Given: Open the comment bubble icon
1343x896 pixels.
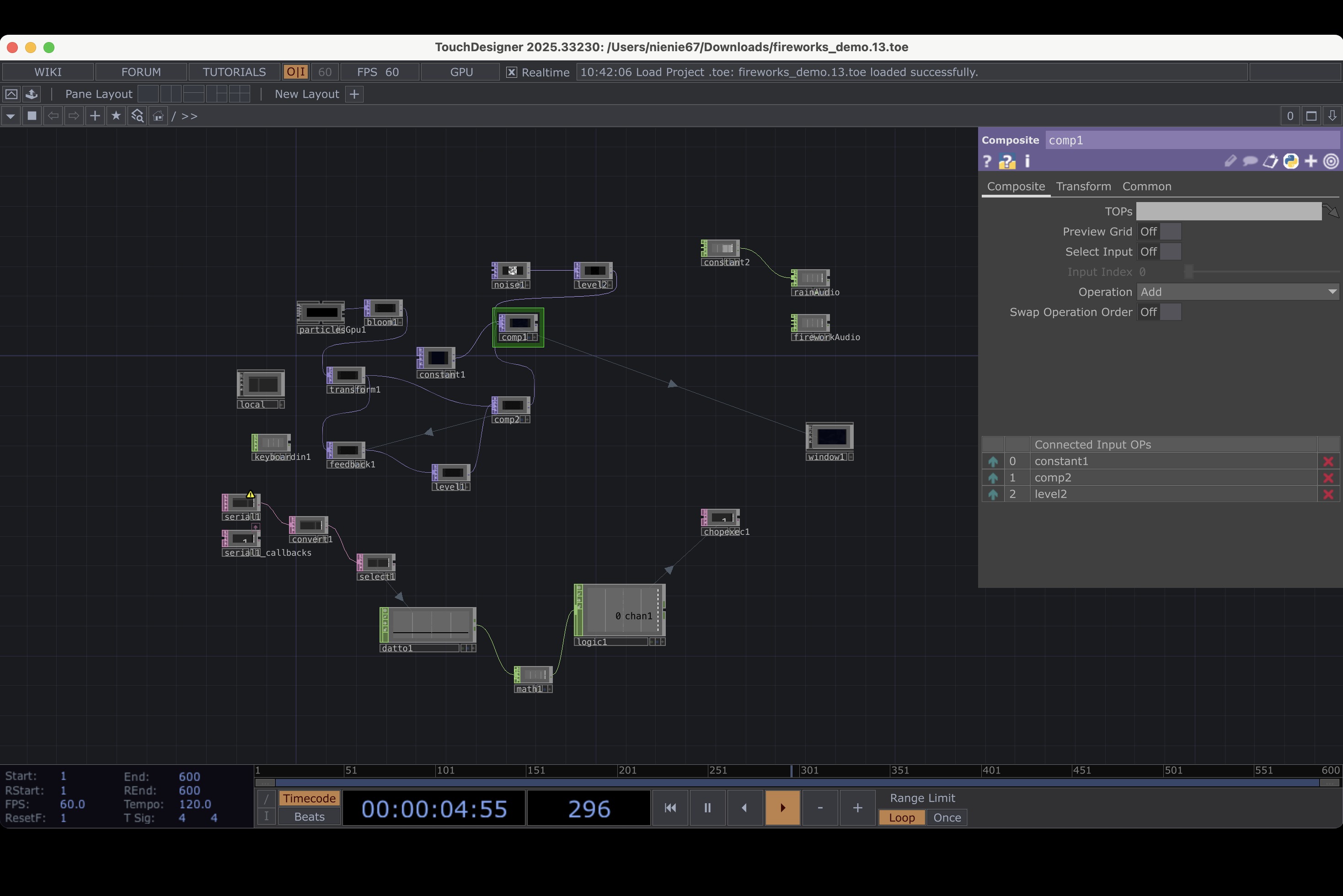Looking at the screenshot, I should coord(1250,162).
